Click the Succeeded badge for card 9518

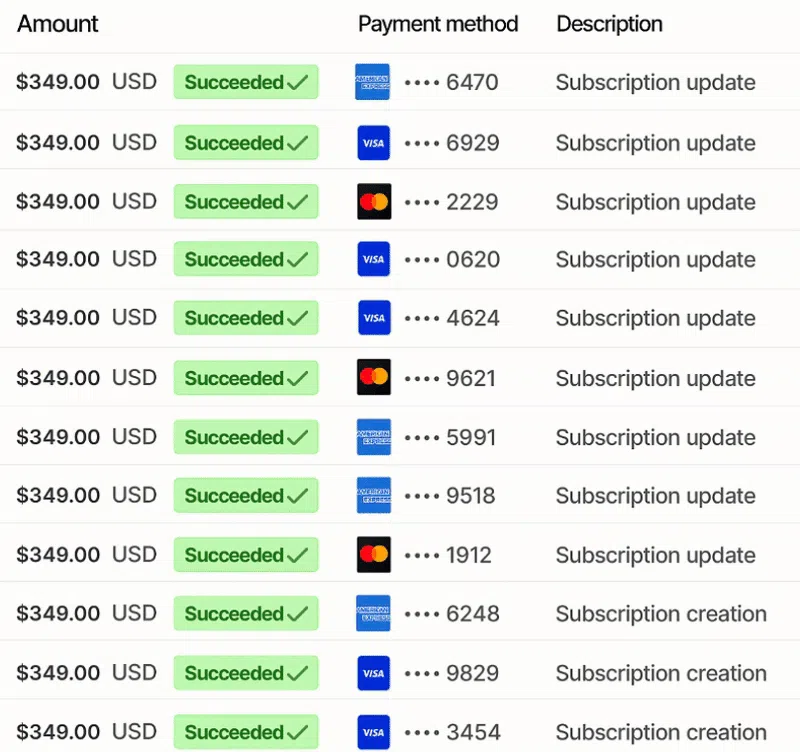246,495
